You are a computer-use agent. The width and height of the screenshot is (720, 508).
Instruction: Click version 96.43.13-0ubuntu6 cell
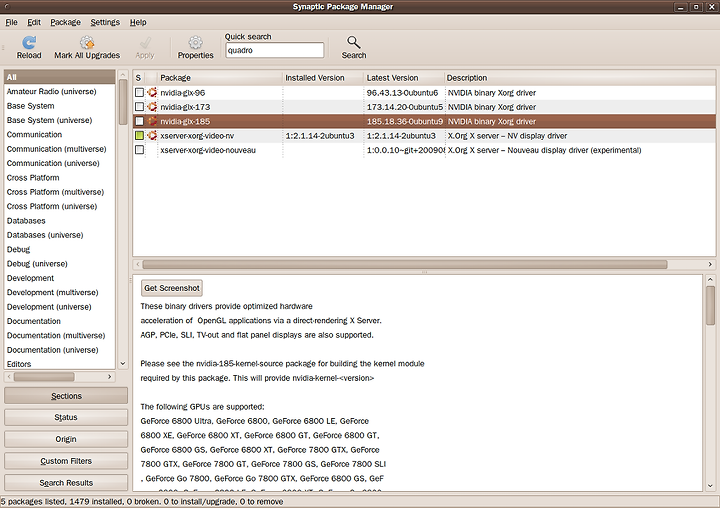(x=402, y=92)
